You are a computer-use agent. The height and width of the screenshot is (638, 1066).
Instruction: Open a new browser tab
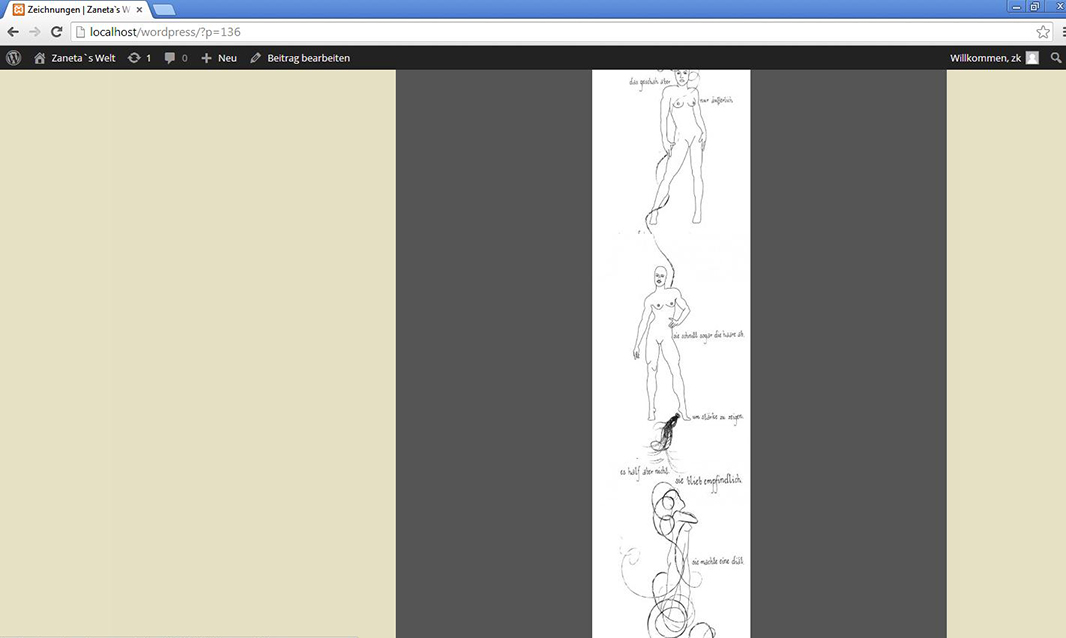[x=164, y=10]
